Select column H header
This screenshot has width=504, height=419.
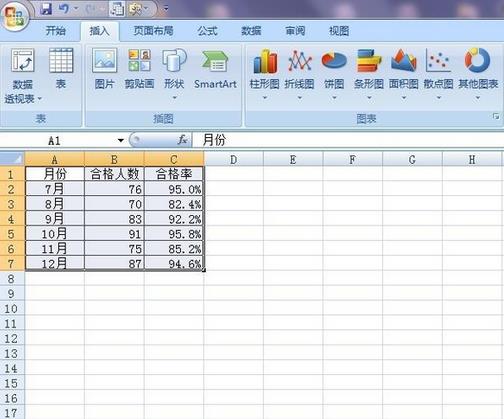[472, 159]
